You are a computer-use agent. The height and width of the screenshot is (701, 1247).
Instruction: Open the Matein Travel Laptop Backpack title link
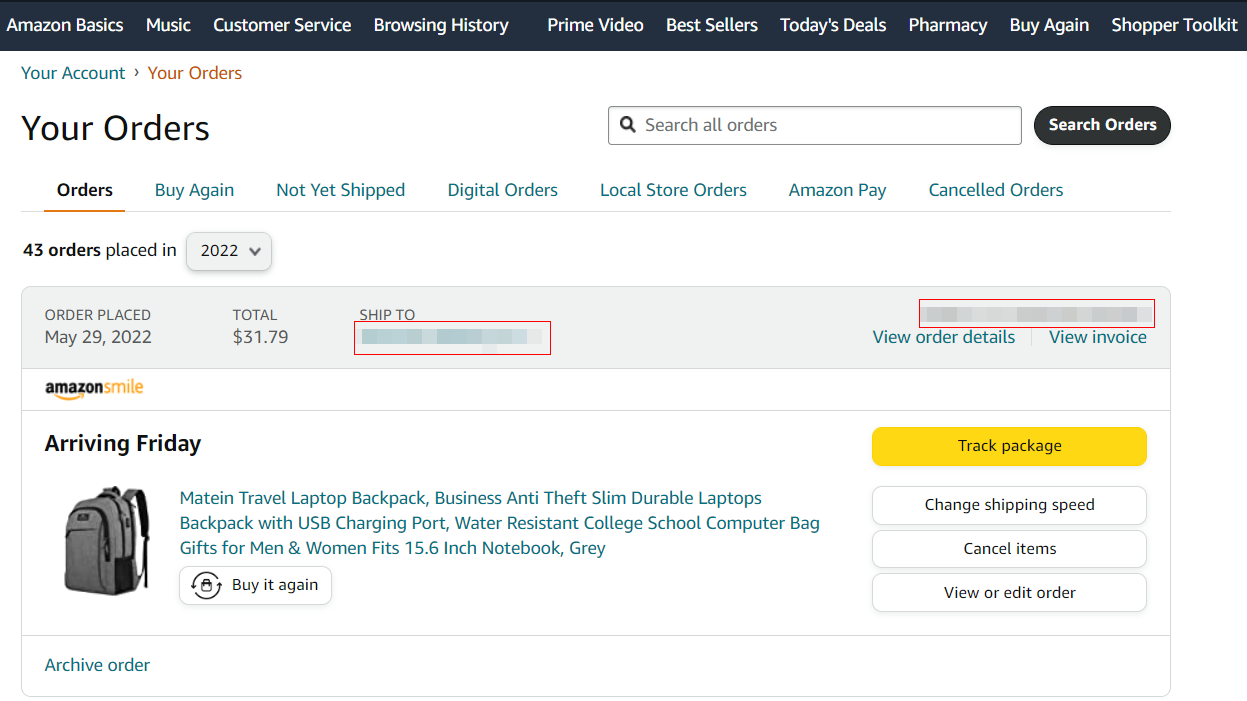500,523
